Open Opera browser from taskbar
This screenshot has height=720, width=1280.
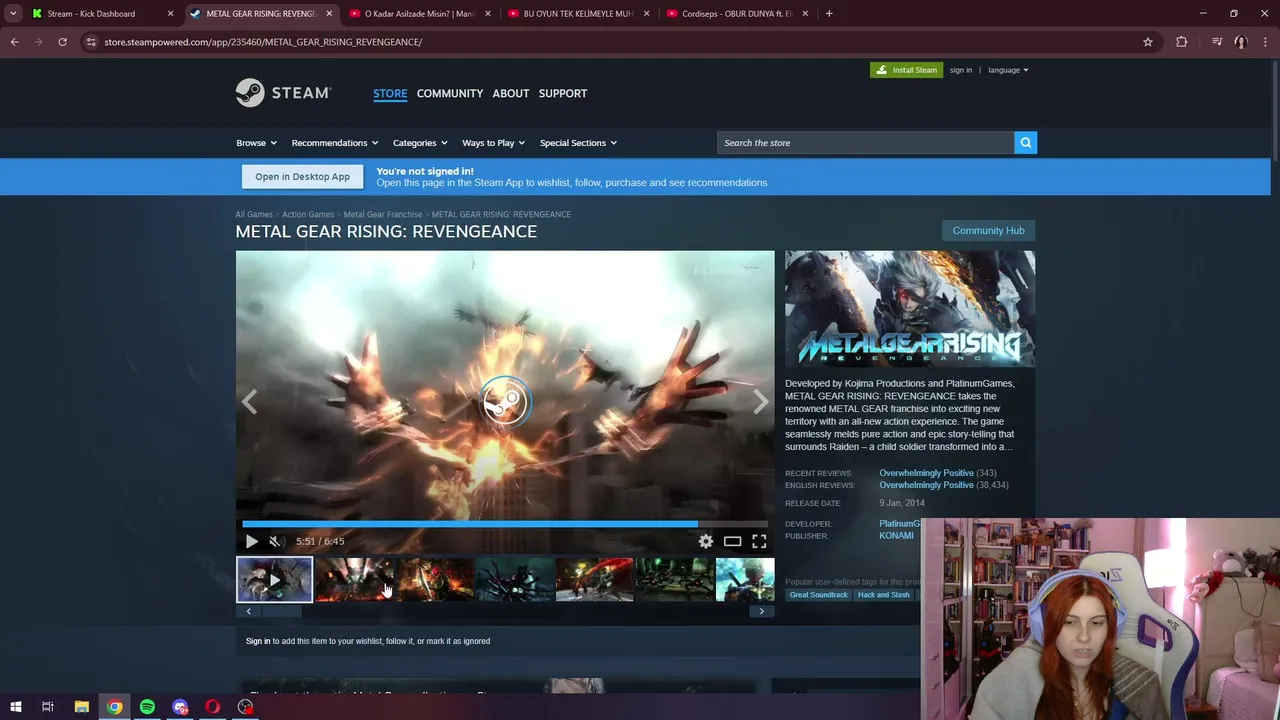[212, 707]
